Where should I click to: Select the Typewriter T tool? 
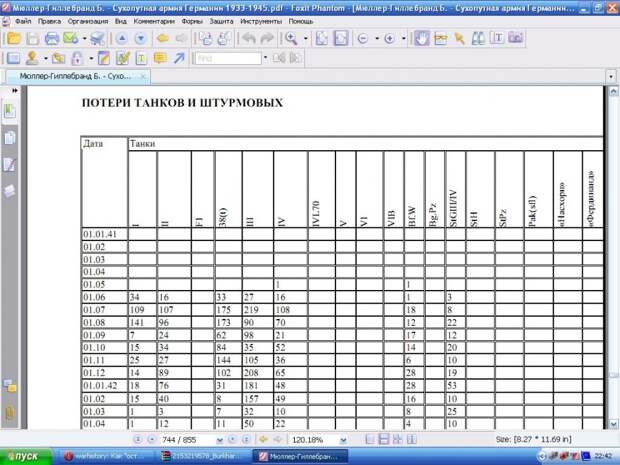point(141,59)
